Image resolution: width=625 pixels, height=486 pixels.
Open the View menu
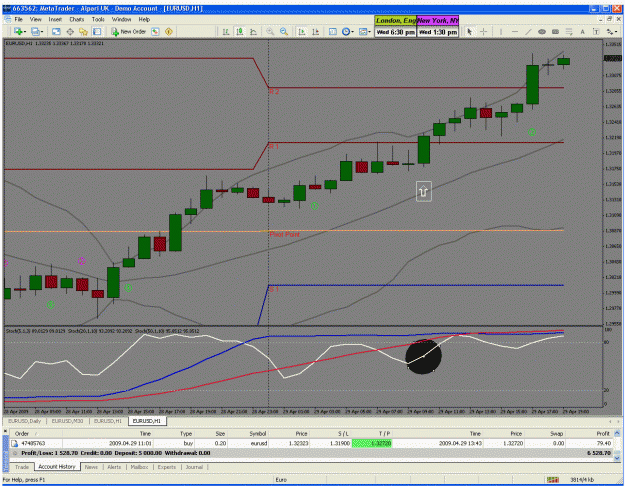(35, 19)
